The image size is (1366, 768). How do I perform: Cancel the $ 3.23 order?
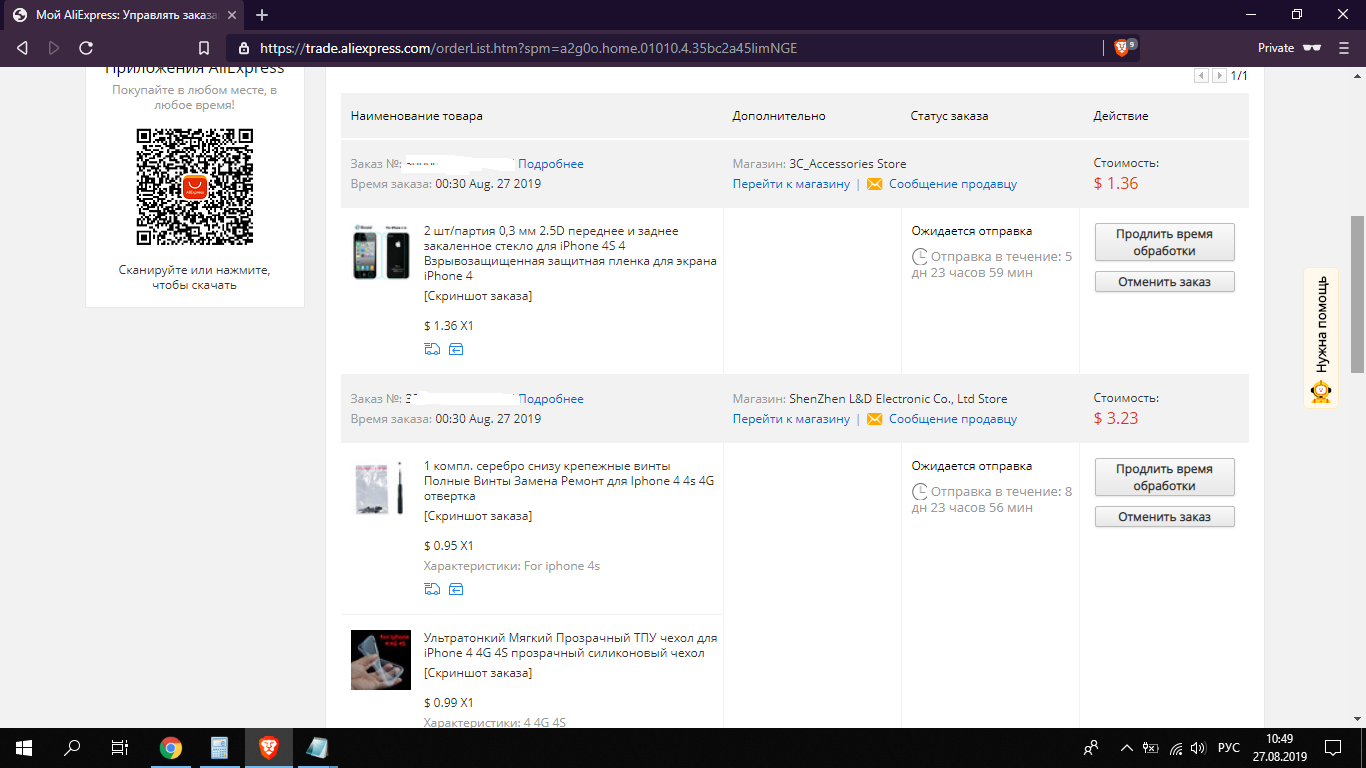point(1165,517)
